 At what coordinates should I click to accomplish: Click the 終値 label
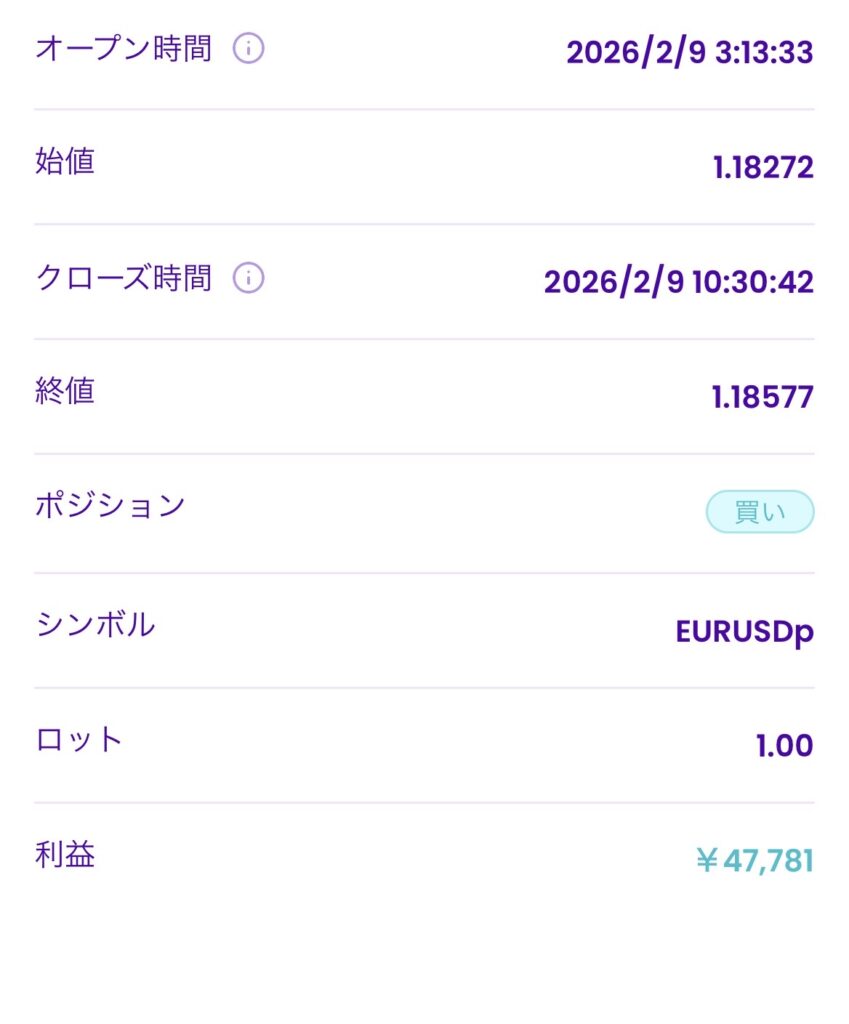(x=65, y=391)
